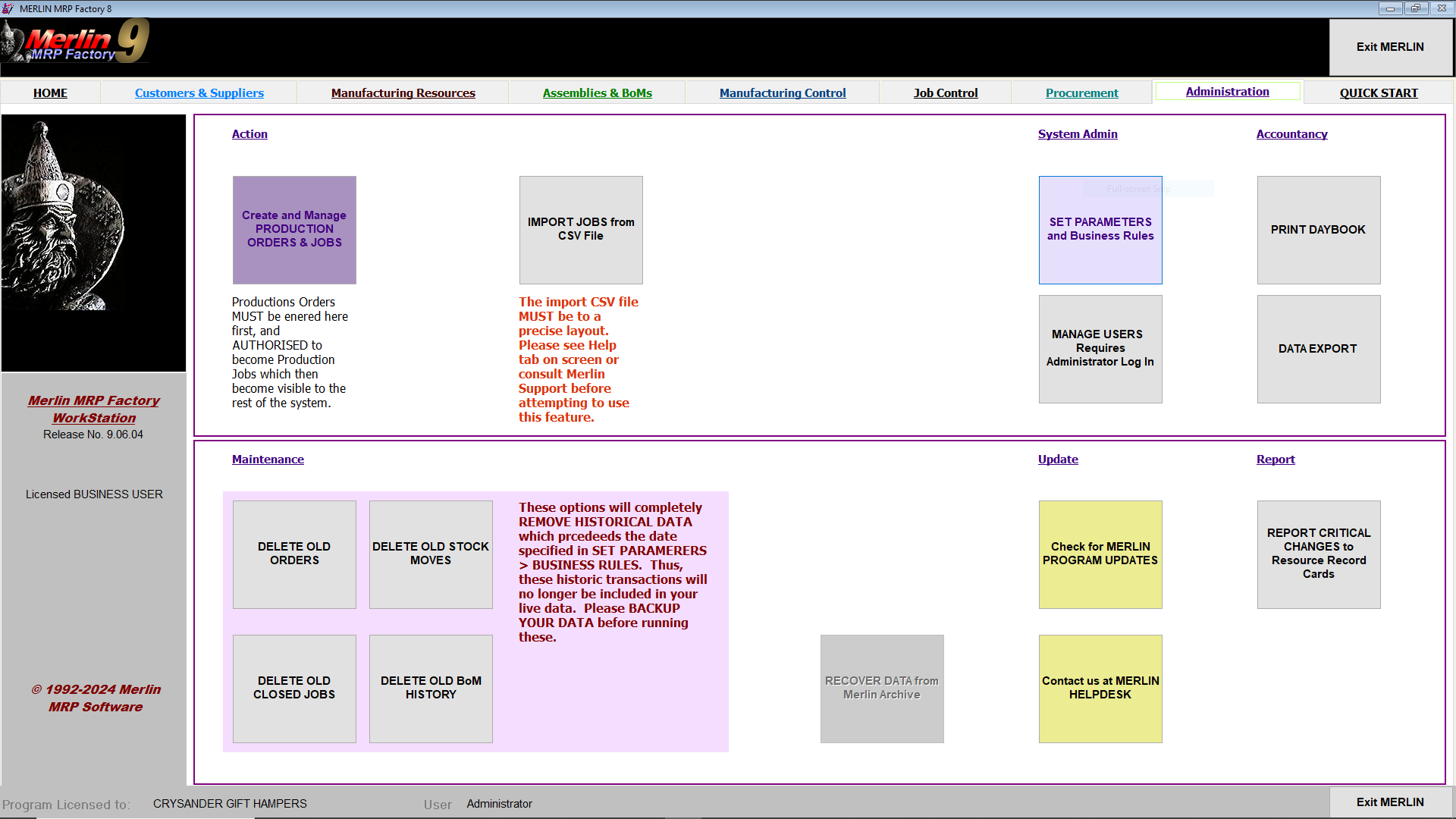Open PRINT DAYBOOK tile
The width and height of the screenshot is (1456, 819).
[1318, 230]
